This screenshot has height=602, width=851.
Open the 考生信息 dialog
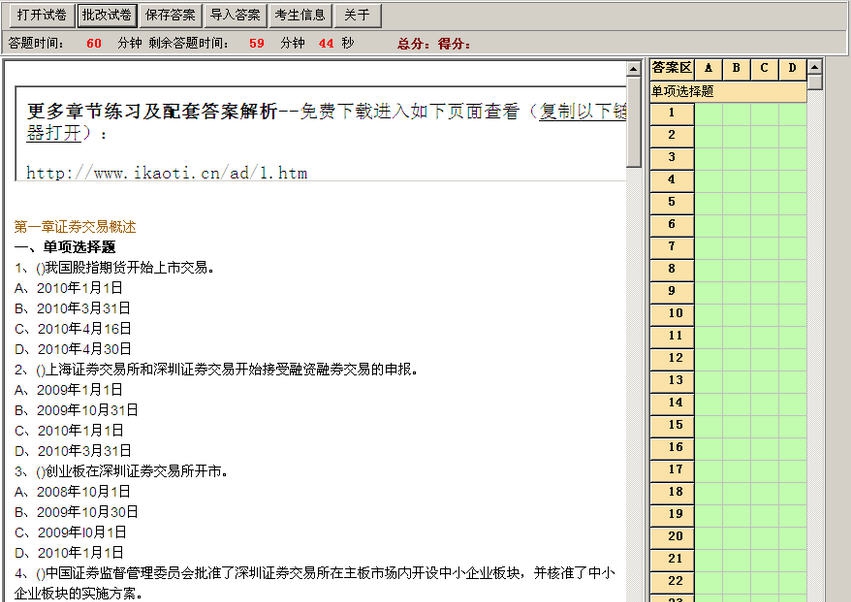tap(300, 15)
